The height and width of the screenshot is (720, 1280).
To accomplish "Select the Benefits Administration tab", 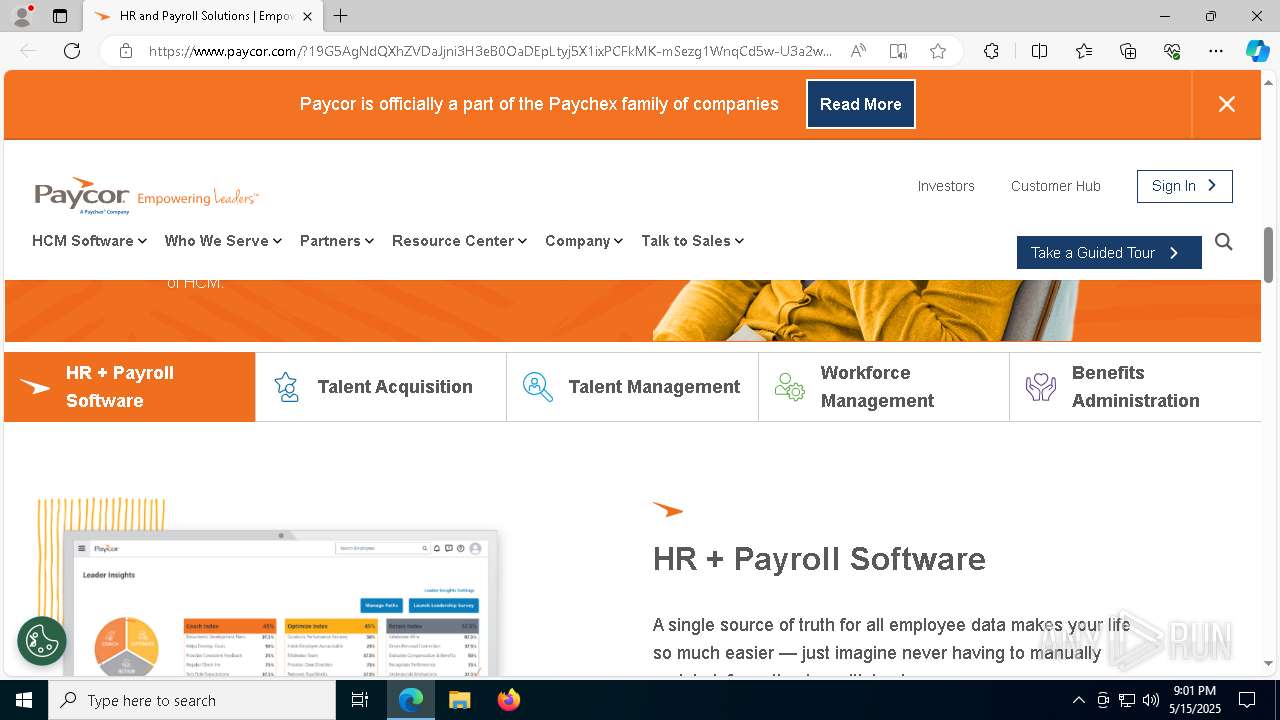I will (1135, 387).
